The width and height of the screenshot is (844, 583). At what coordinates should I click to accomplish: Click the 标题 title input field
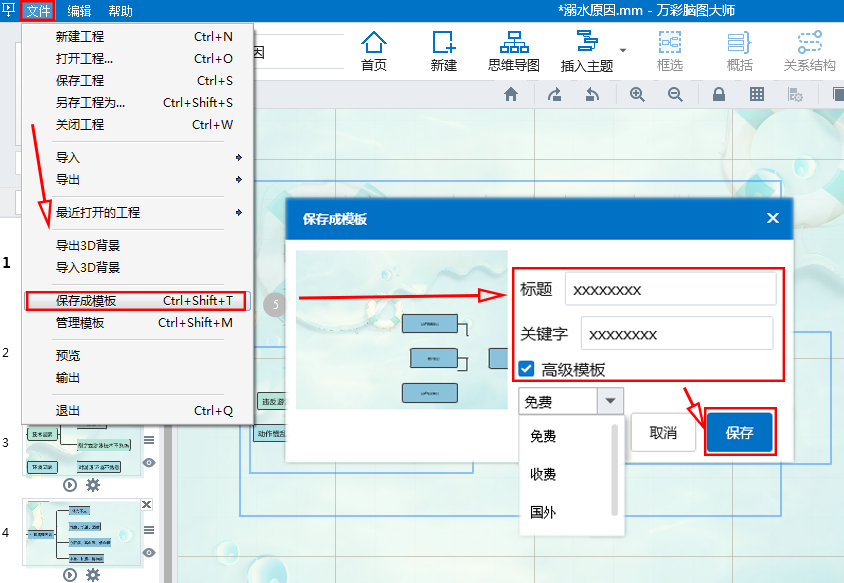[x=670, y=289]
